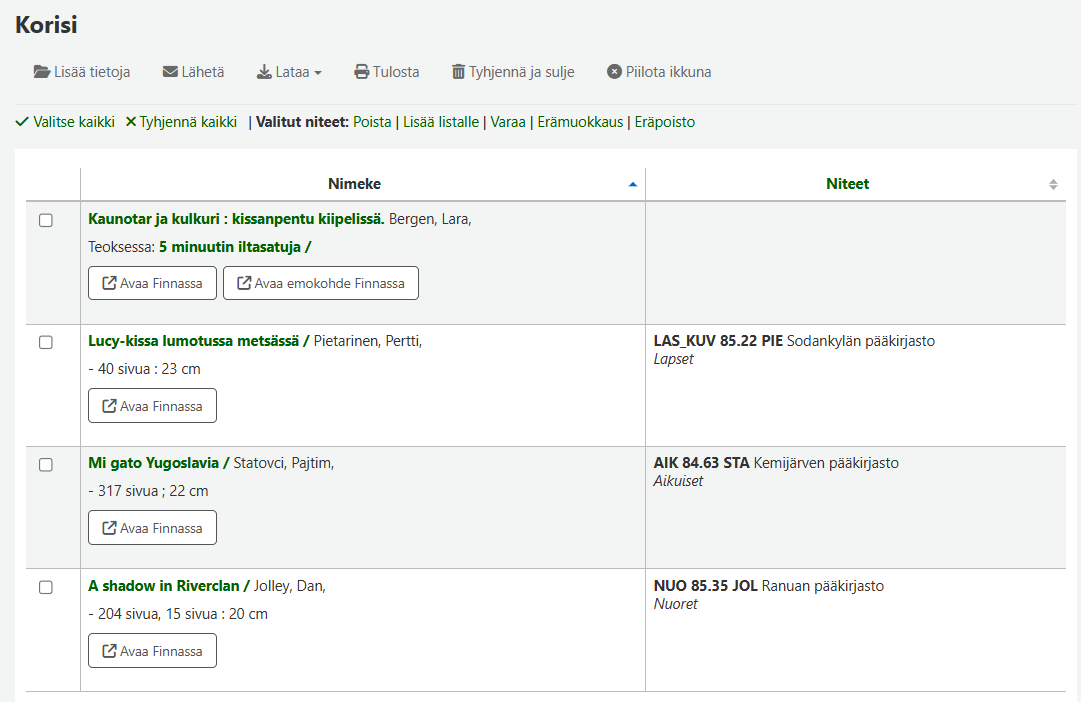Click the external-link icon in Kaunotar row's Avaa Finnassa
The width and height of the screenshot is (1081, 702).
tap(109, 283)
